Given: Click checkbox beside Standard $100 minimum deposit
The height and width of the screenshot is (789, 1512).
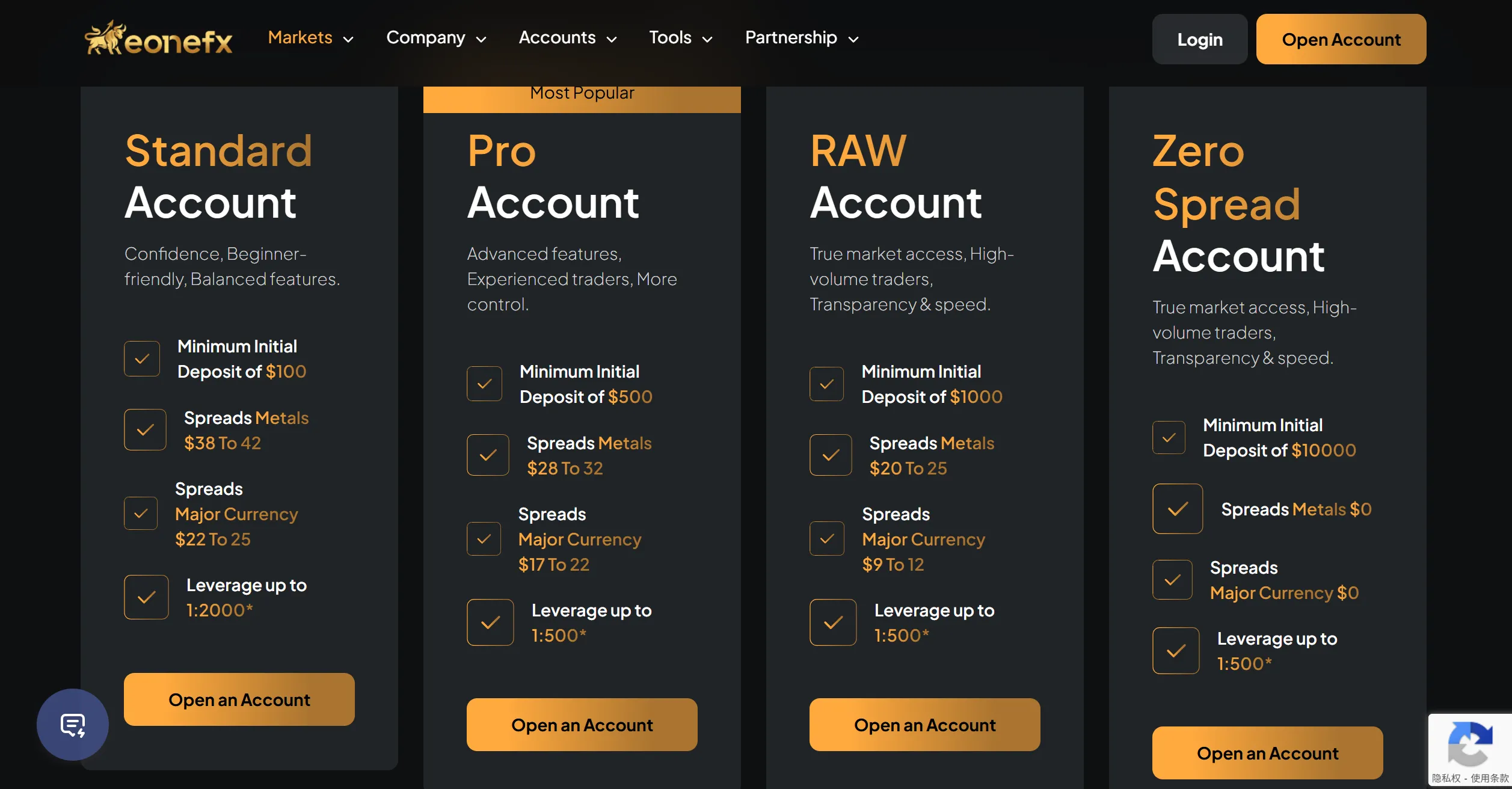Looking at the screenshot, I should pos(142,359).
